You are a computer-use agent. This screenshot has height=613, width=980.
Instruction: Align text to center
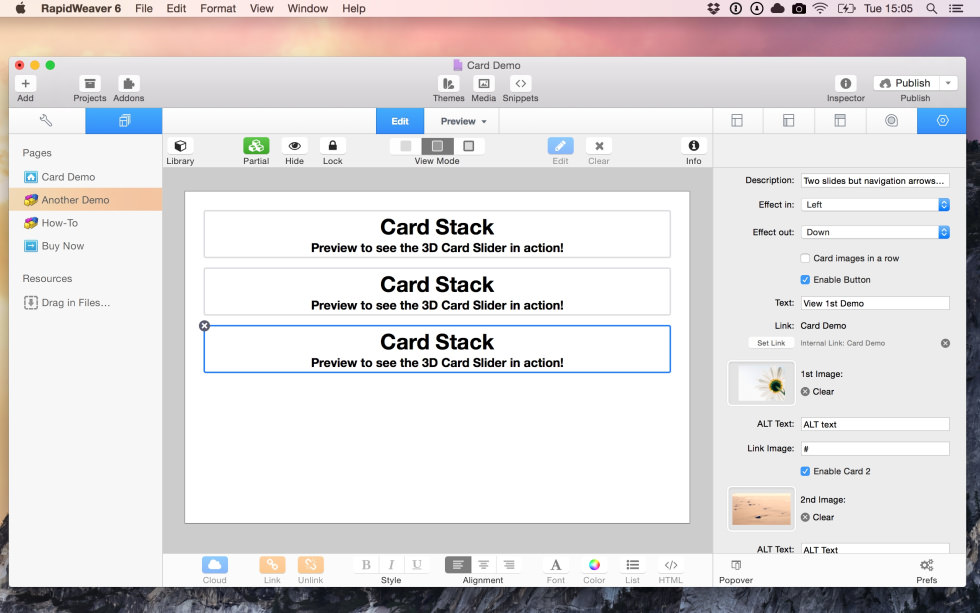click(483, 565)
